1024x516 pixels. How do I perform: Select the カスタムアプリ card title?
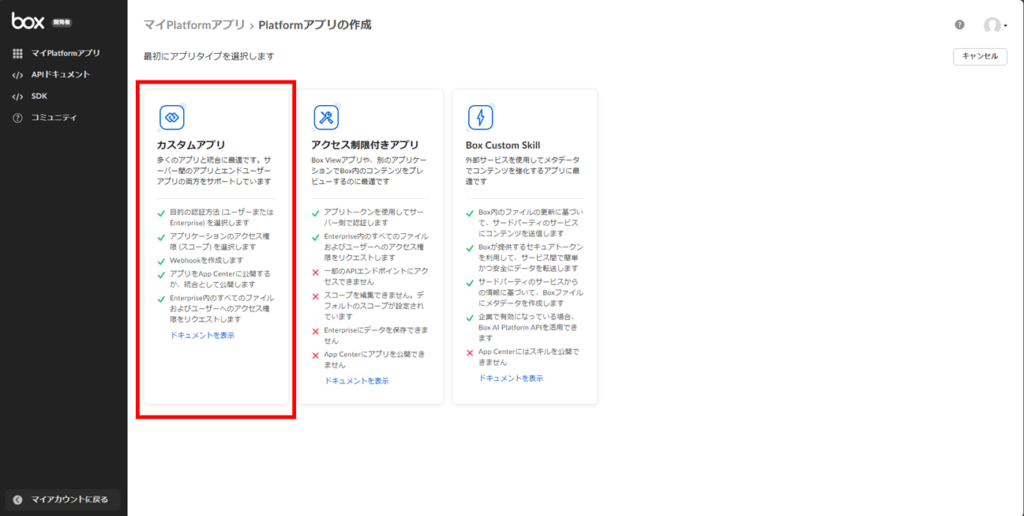click(191, 145)
